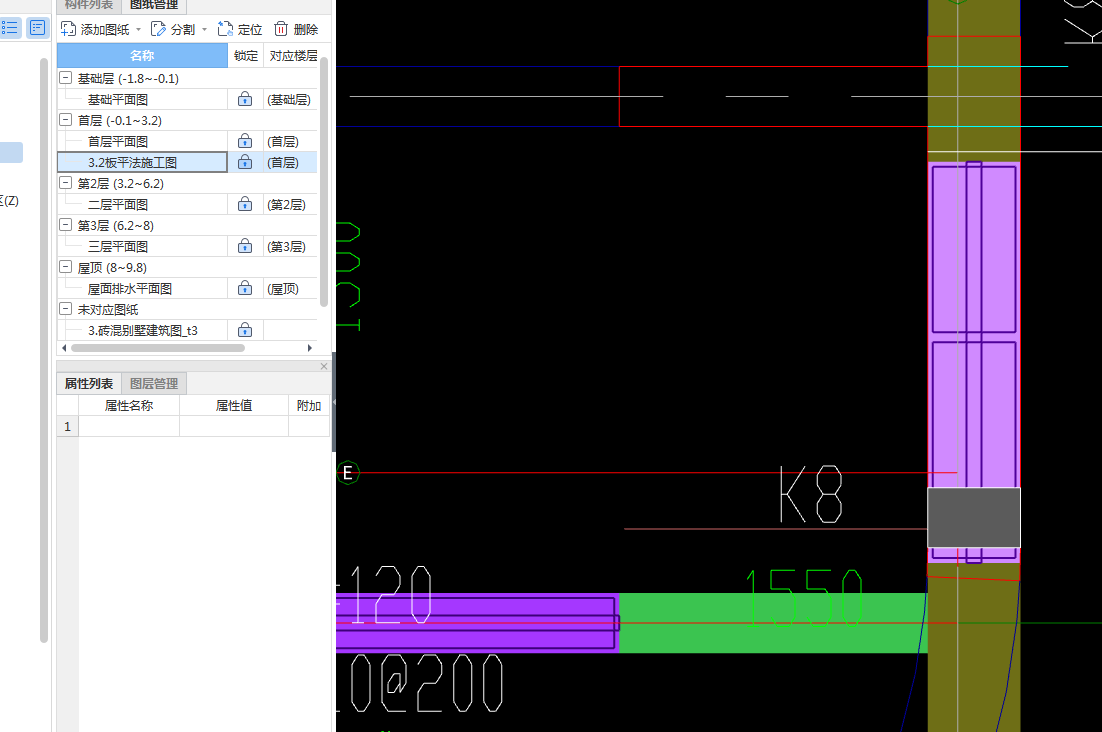Click the 对应楼层 column header

293,55
